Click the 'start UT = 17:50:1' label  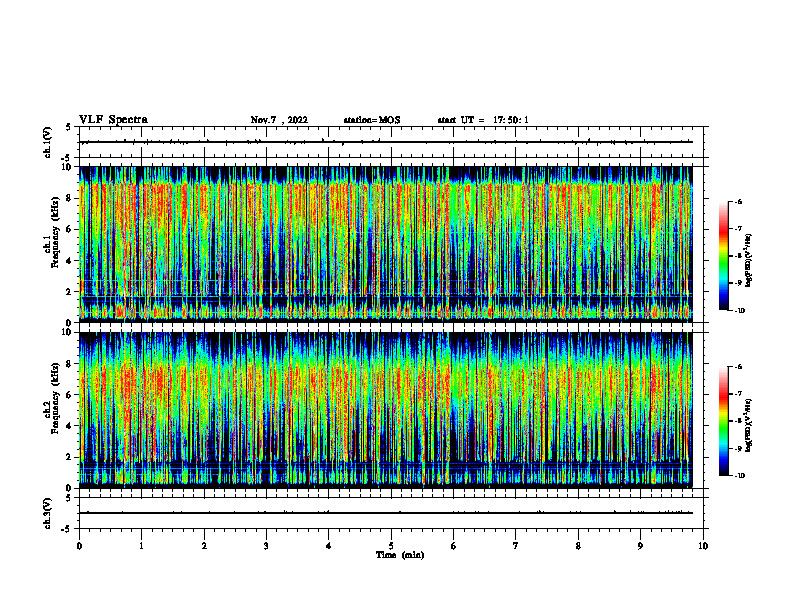(483, 120)
